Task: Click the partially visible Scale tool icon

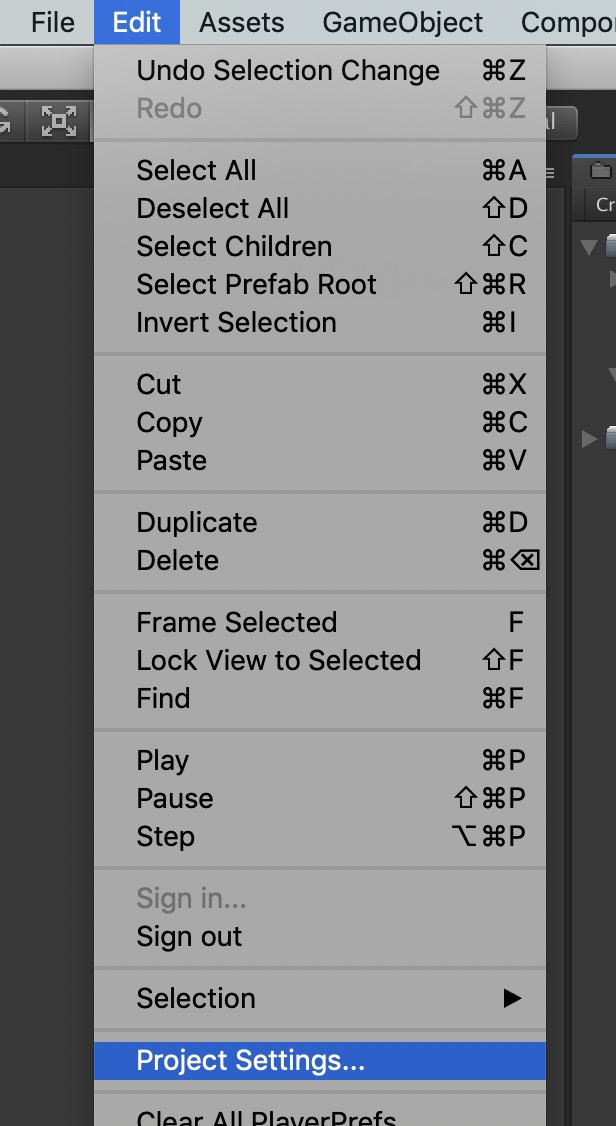Action: [8, 122]
